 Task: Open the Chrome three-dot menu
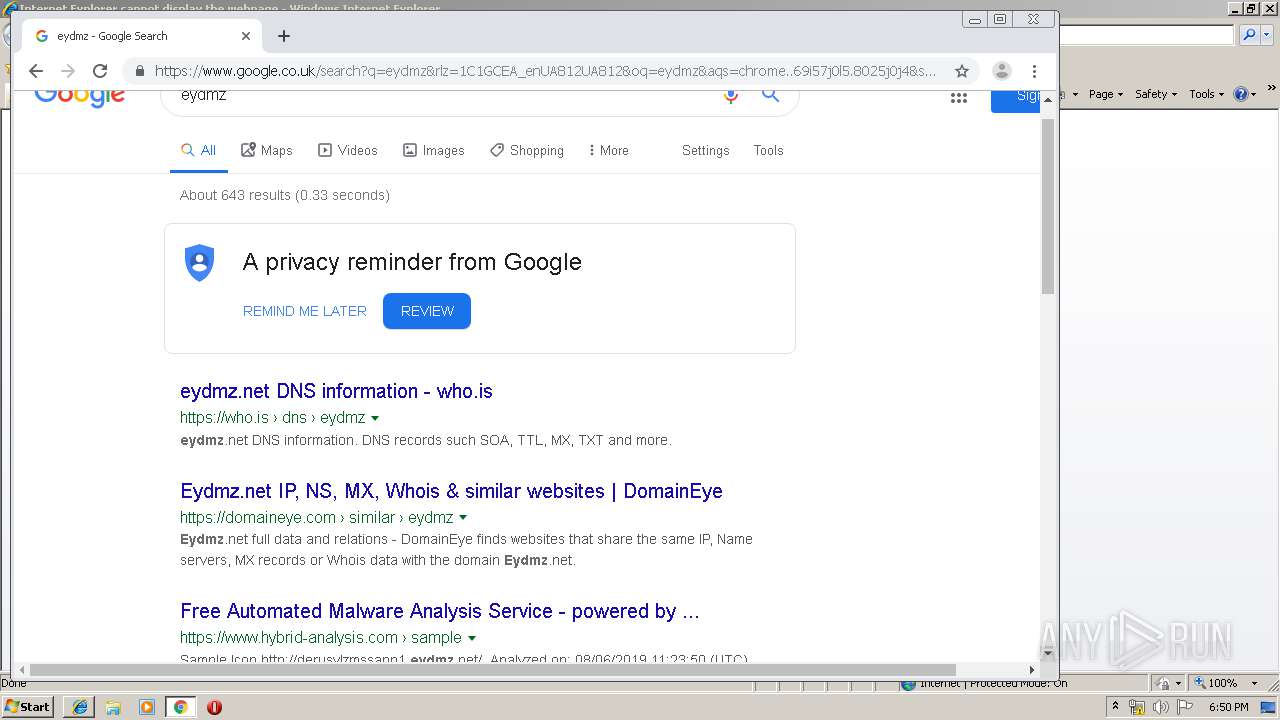pos(1034,71)
